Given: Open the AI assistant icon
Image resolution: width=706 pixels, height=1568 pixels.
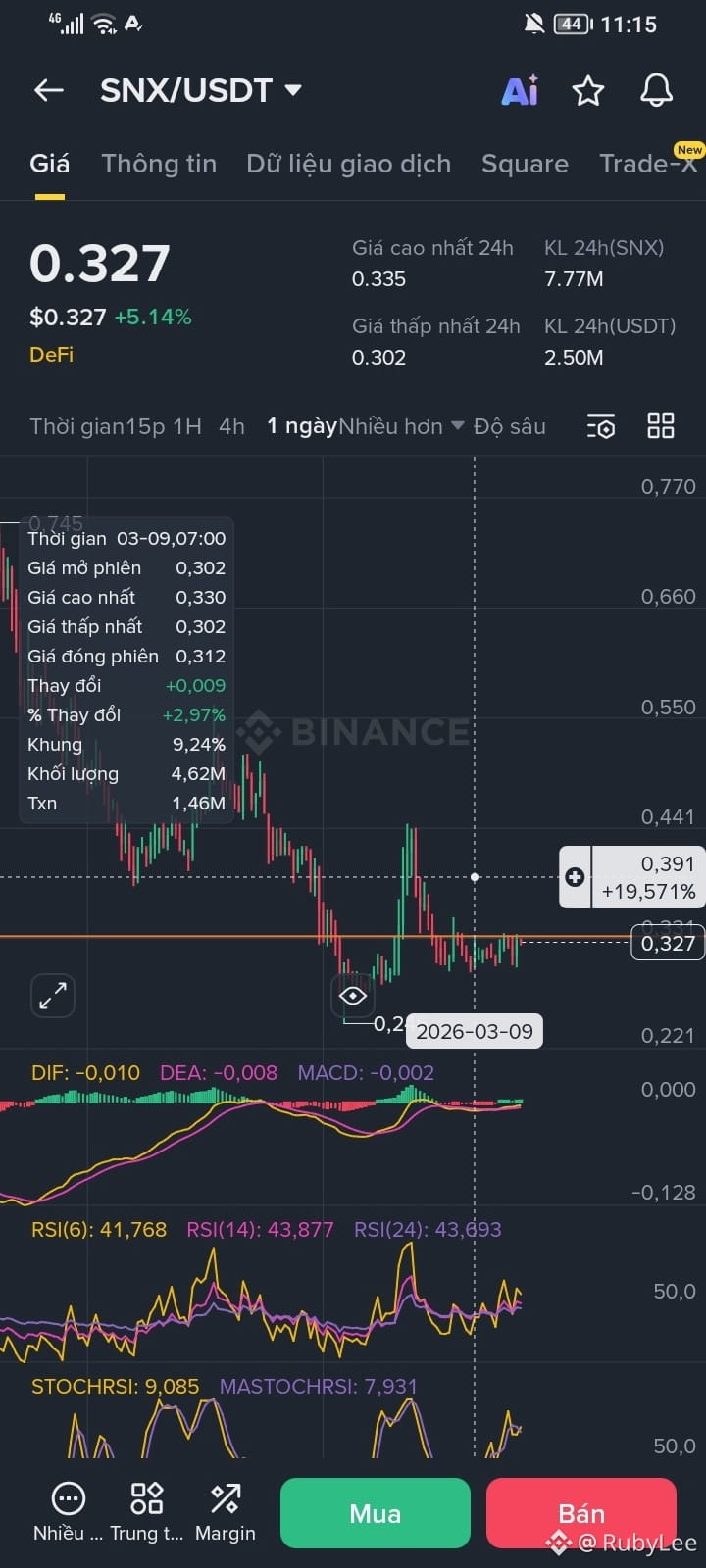Looking at the screenshot, I should point(520,91).
